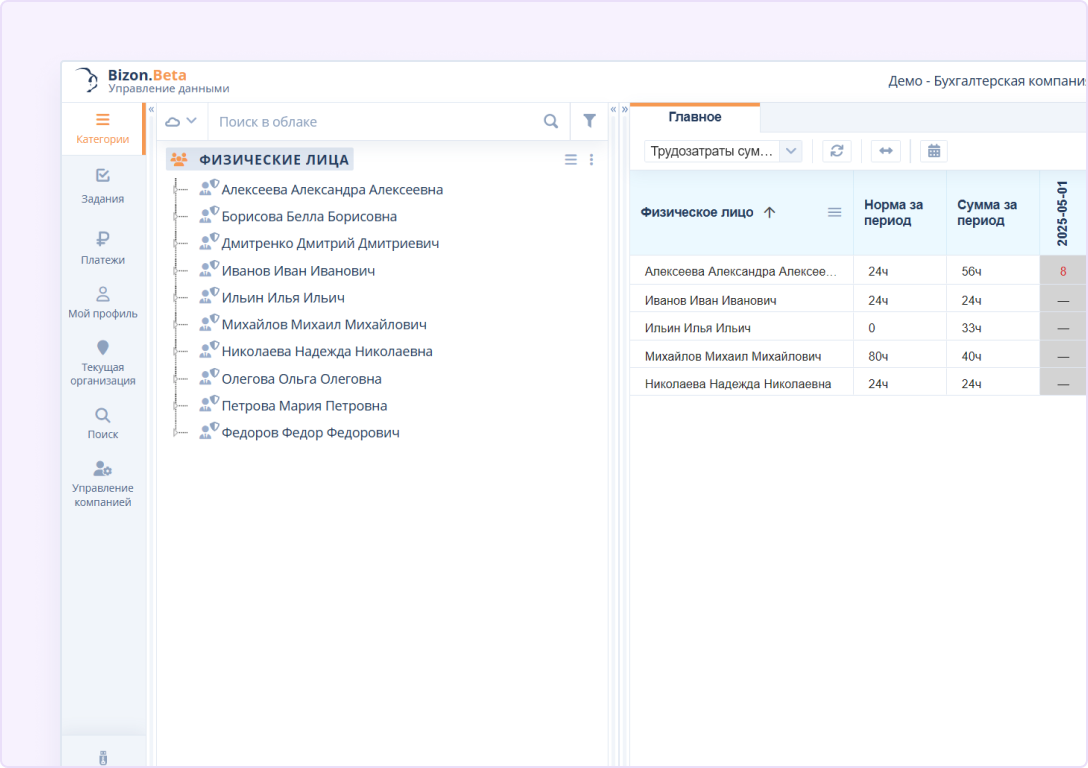Click the refresh icon in the table toolbar

coord(837,151)
